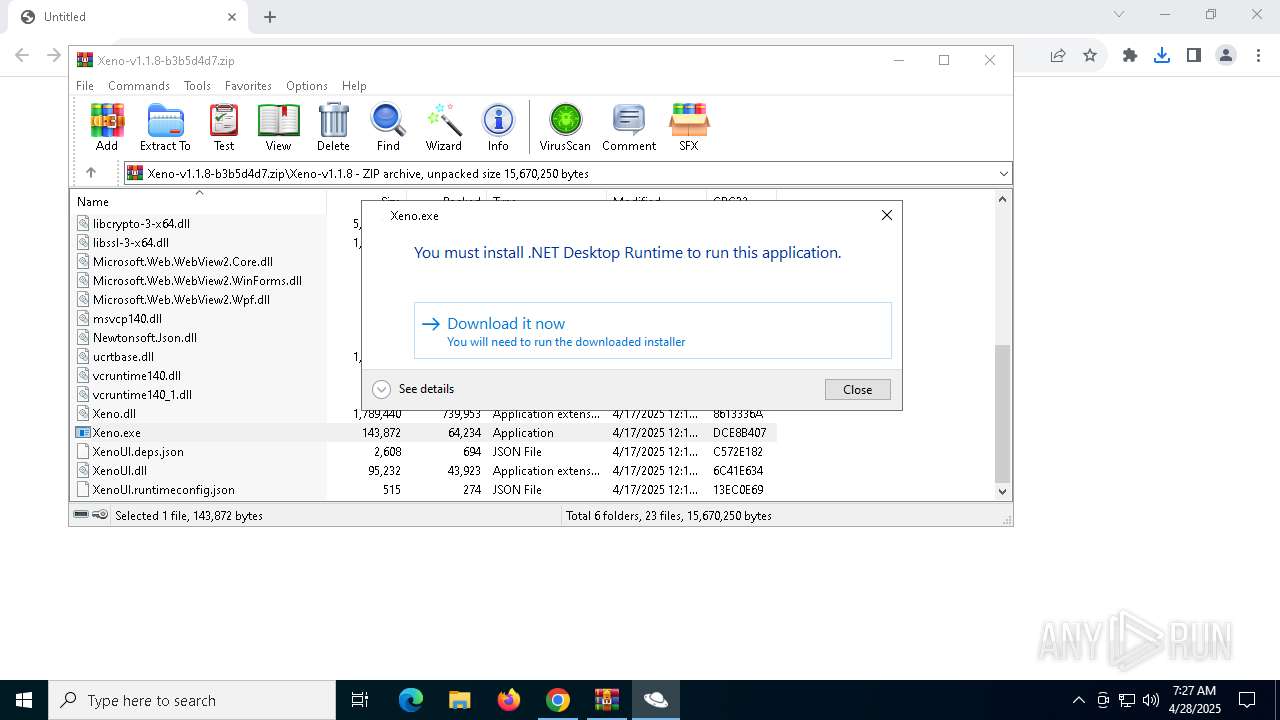
Task: Go up one folder level arrow
Action: point(91,173)
